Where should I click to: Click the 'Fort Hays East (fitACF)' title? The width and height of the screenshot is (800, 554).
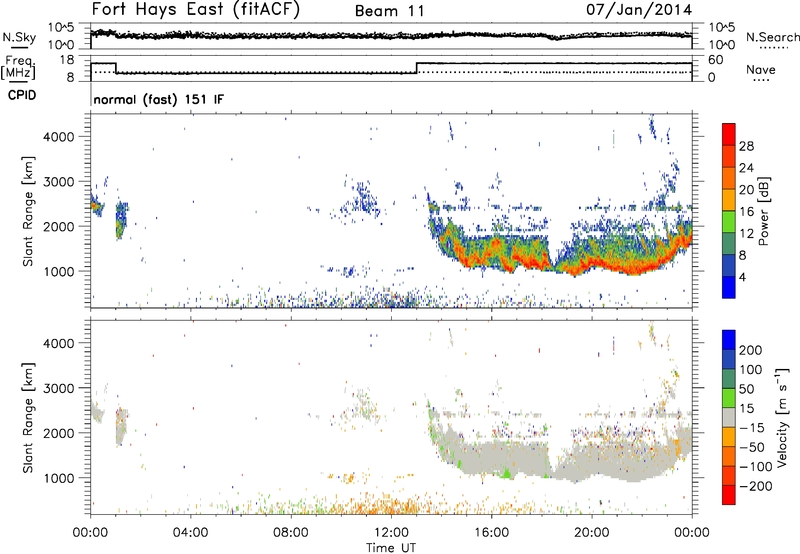point(195,10)
